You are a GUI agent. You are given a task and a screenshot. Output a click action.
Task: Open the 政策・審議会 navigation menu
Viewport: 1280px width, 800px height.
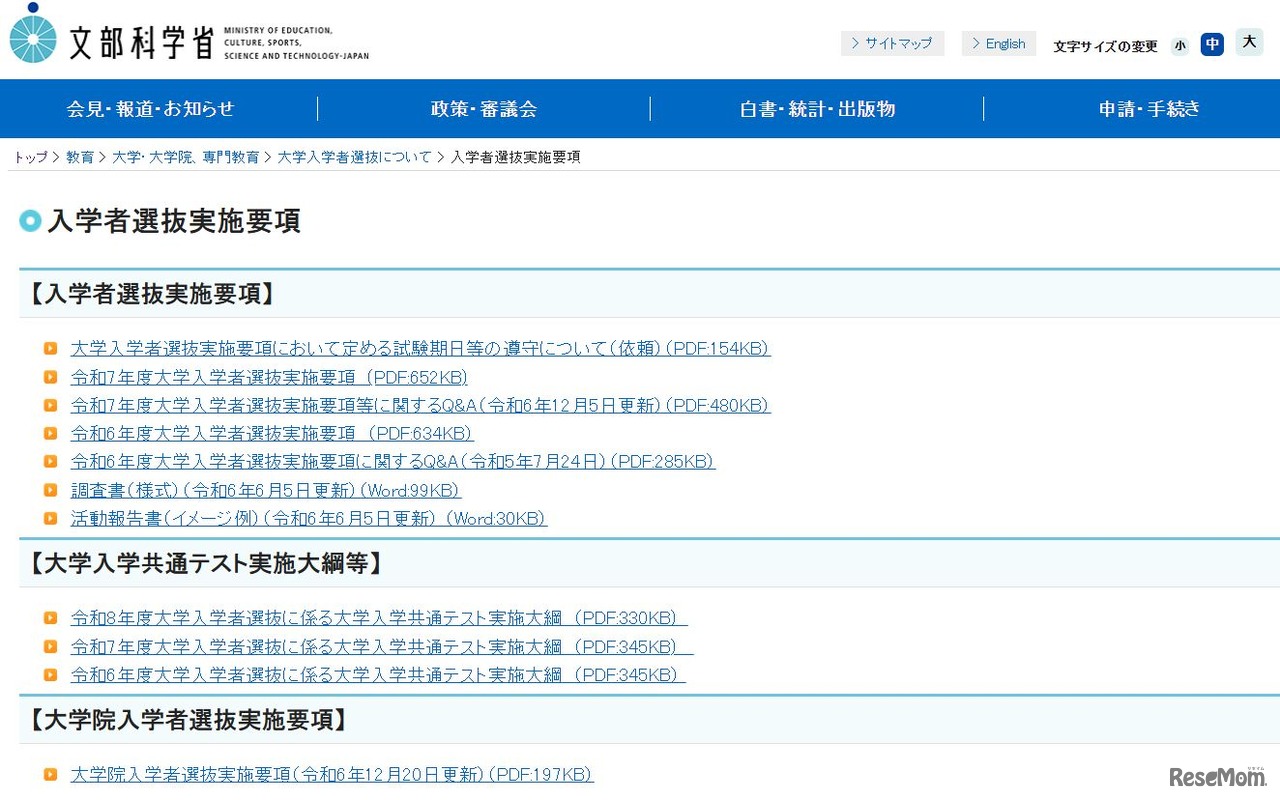pos(484,109)
